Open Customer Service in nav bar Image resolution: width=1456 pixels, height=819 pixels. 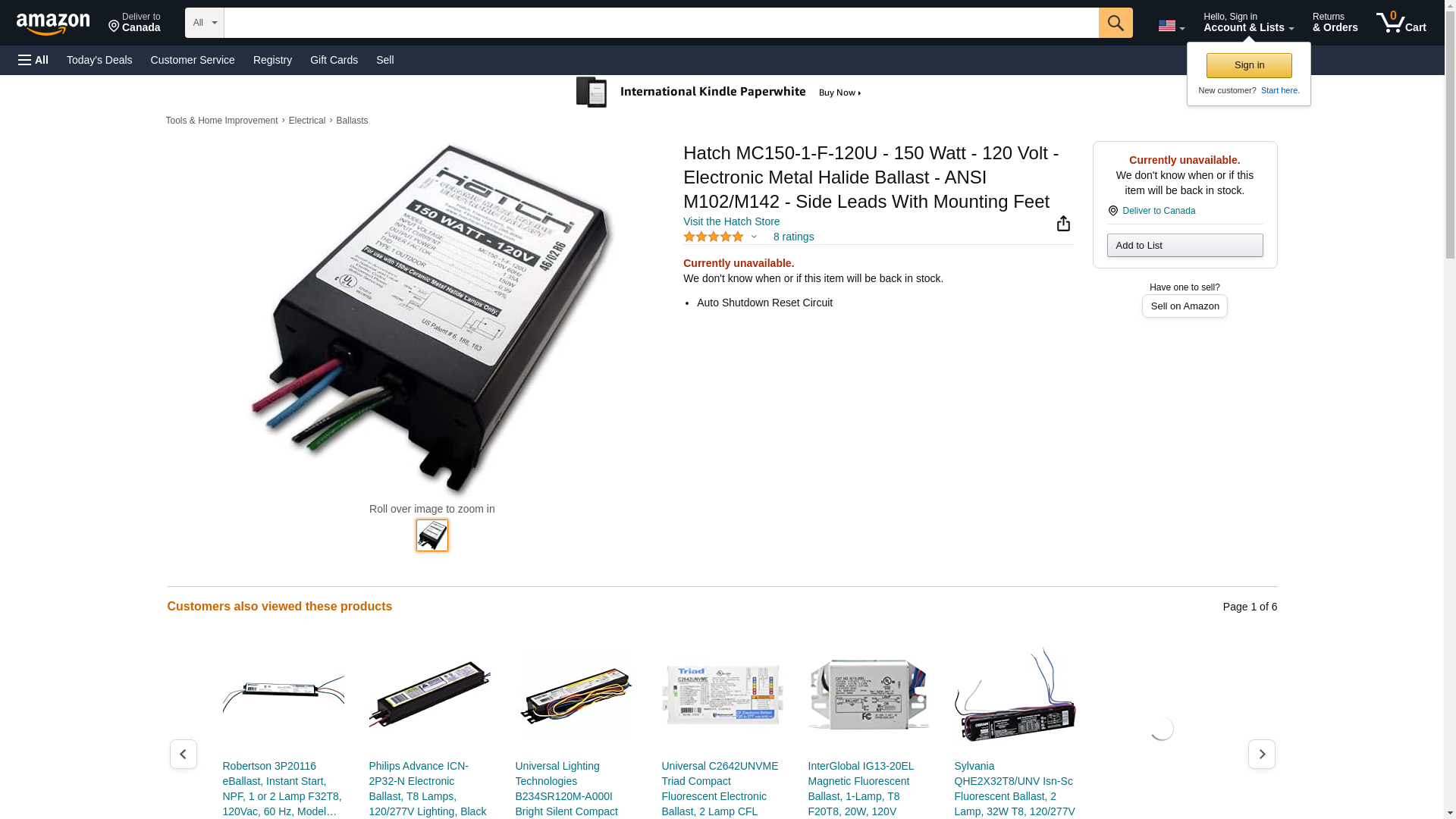coord(193,60)
